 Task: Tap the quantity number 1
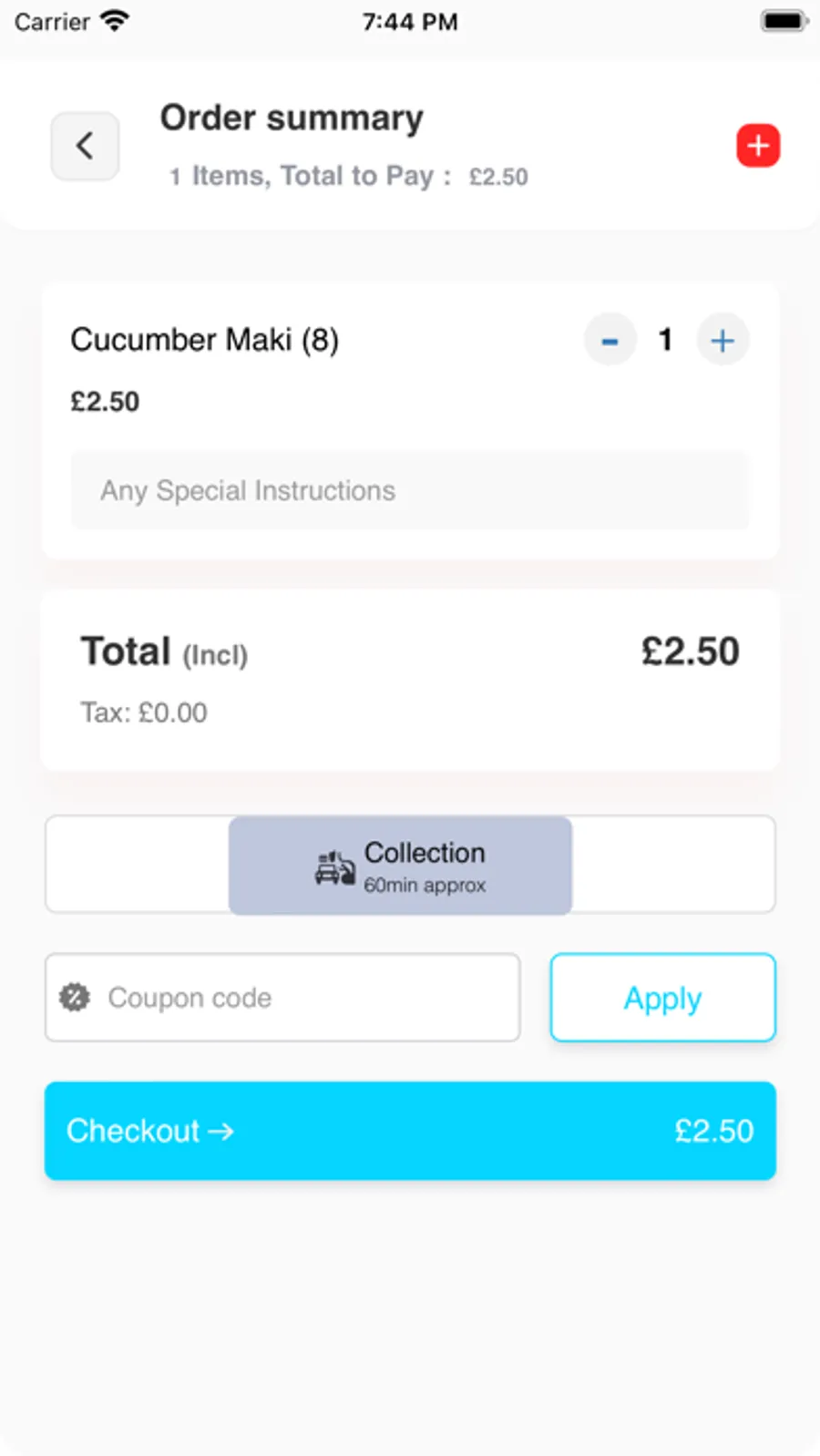coord(665,341)
